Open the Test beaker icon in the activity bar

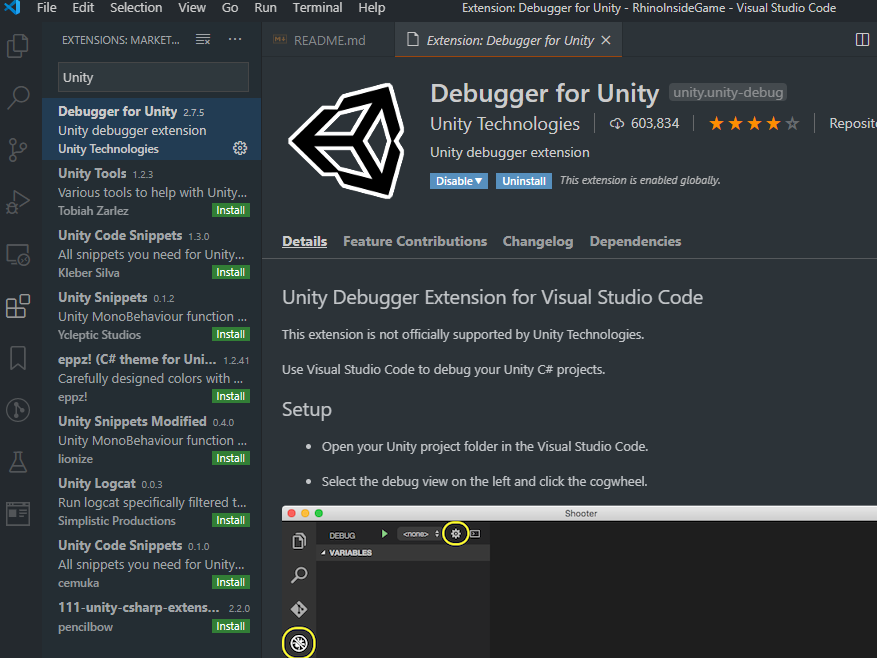coord(18,462)
